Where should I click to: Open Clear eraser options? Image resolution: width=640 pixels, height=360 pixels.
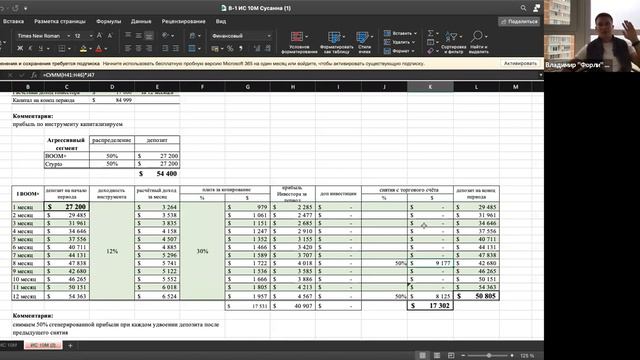431,51
